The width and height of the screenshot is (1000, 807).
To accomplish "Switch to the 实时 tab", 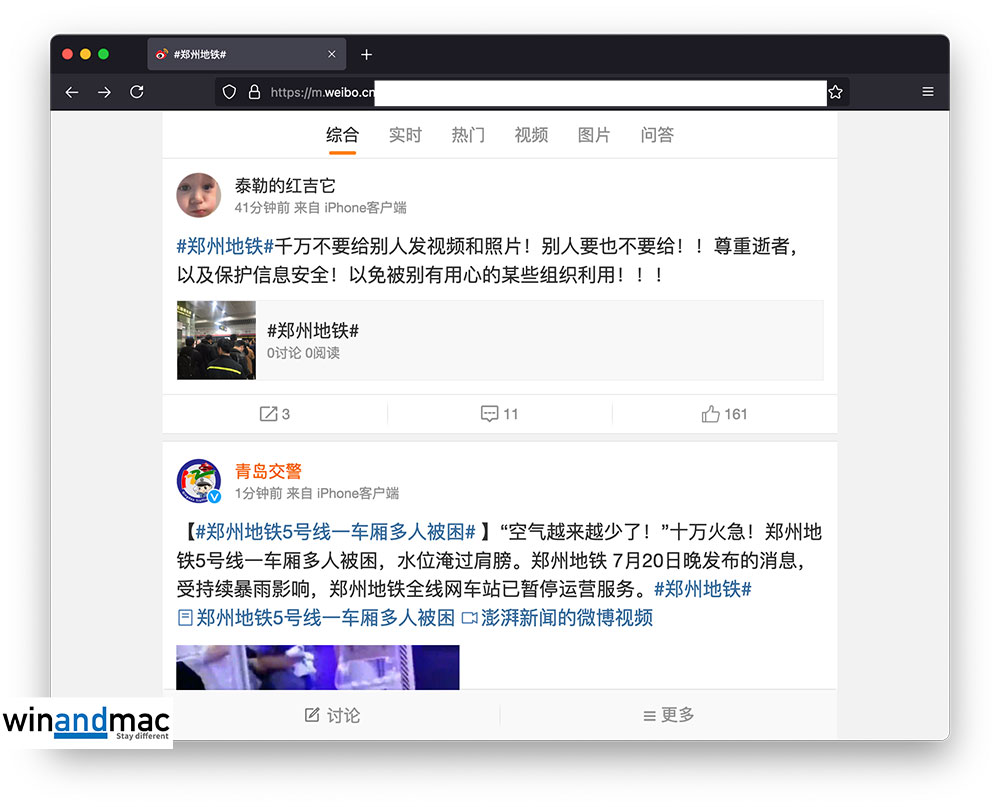I will click(405, 135).
